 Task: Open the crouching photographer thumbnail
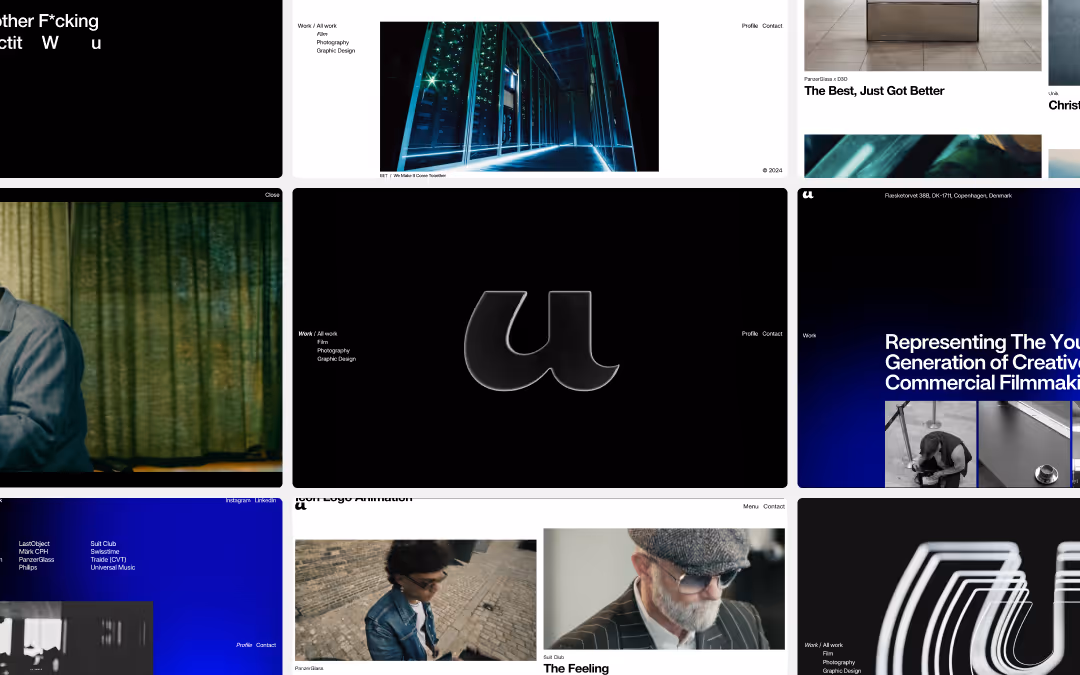(x=931, y=444)
